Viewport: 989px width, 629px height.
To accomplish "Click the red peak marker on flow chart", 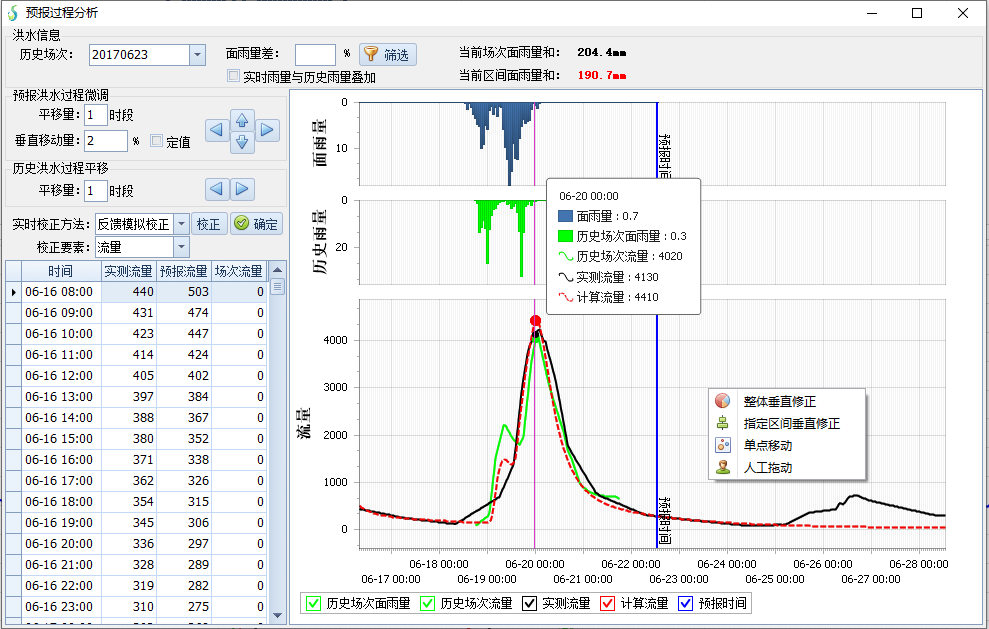I will [535, 321].
